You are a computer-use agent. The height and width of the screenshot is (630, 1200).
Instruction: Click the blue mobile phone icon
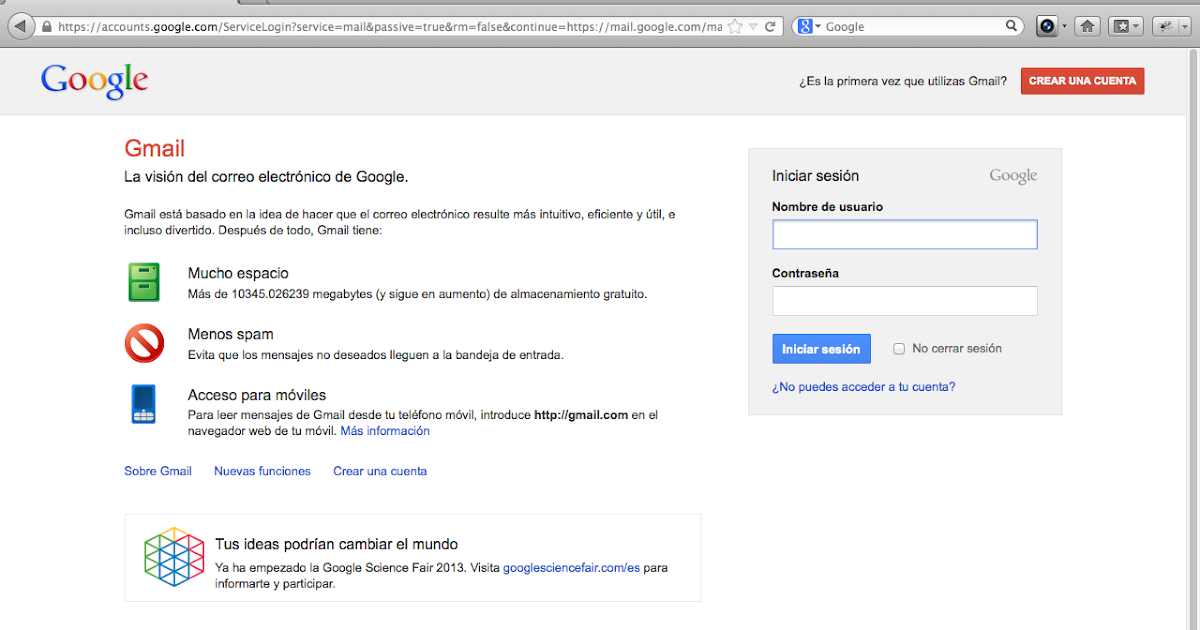click(x=143, y=404)
